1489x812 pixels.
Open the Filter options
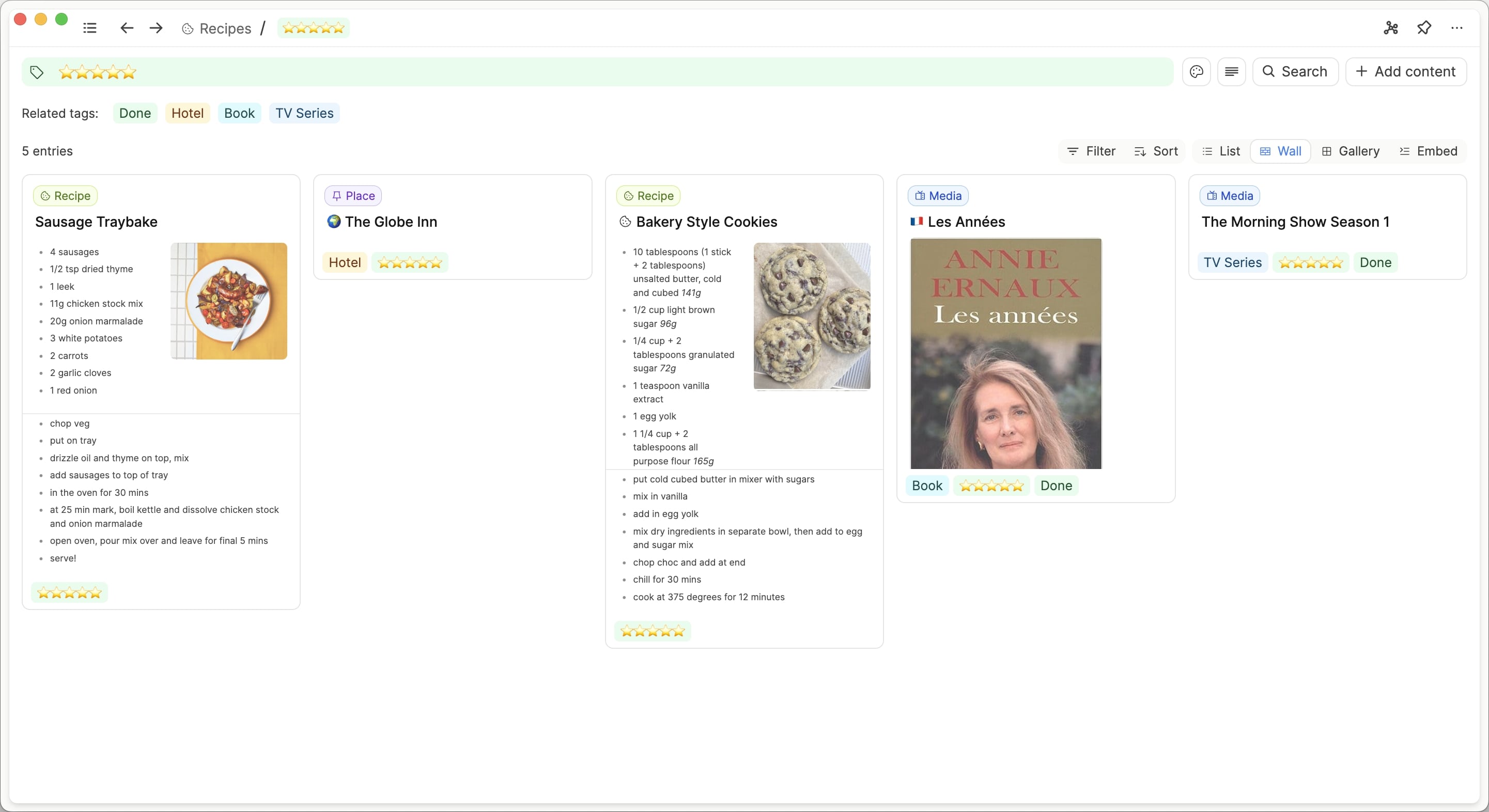pyautogui.click(x=1091, y=151)
